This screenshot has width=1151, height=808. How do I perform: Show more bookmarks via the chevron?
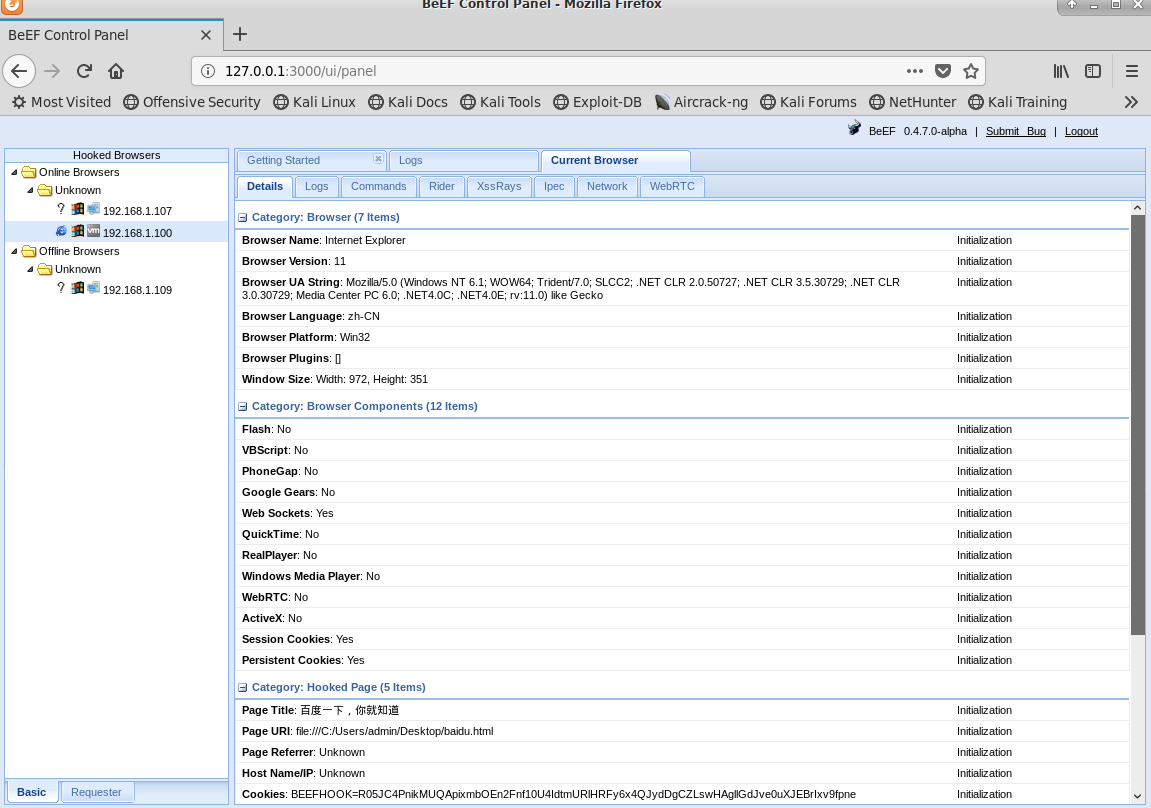tap(1131, 102)
